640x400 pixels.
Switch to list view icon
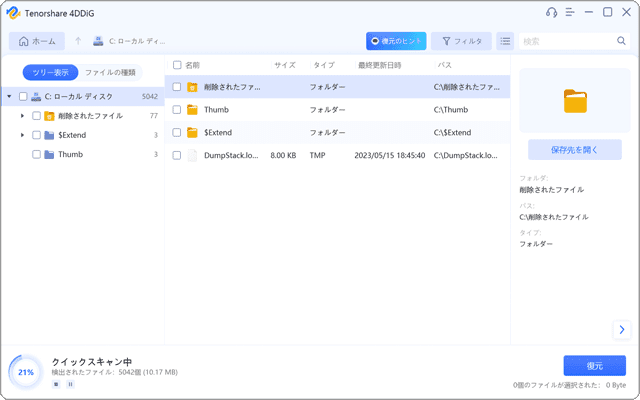505,41
